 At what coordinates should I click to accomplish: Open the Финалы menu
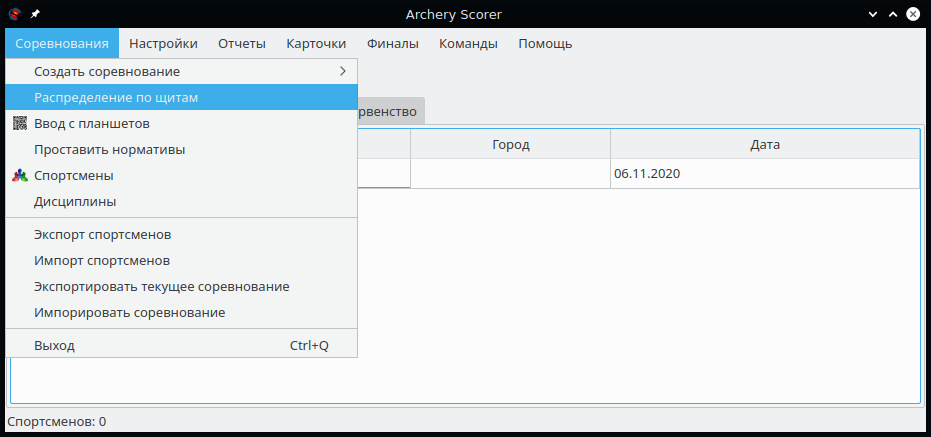click(392, 43)
